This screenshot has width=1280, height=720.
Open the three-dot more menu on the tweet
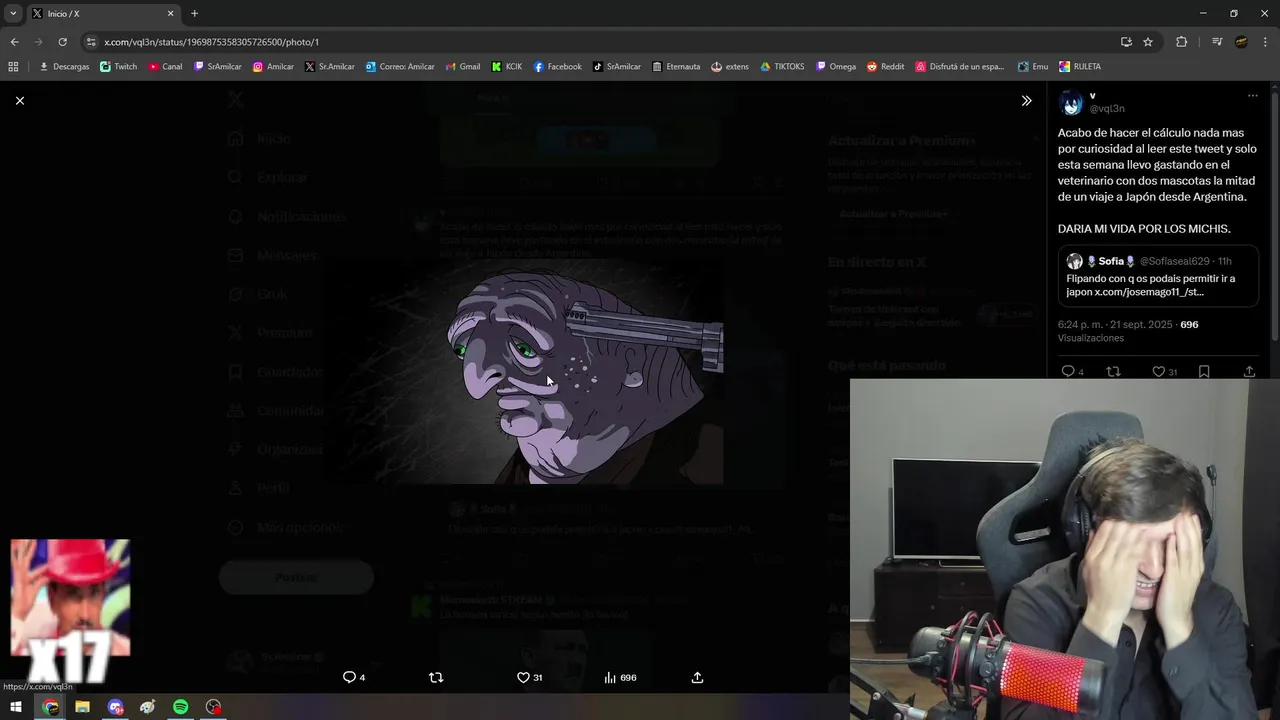(1252, 96)
